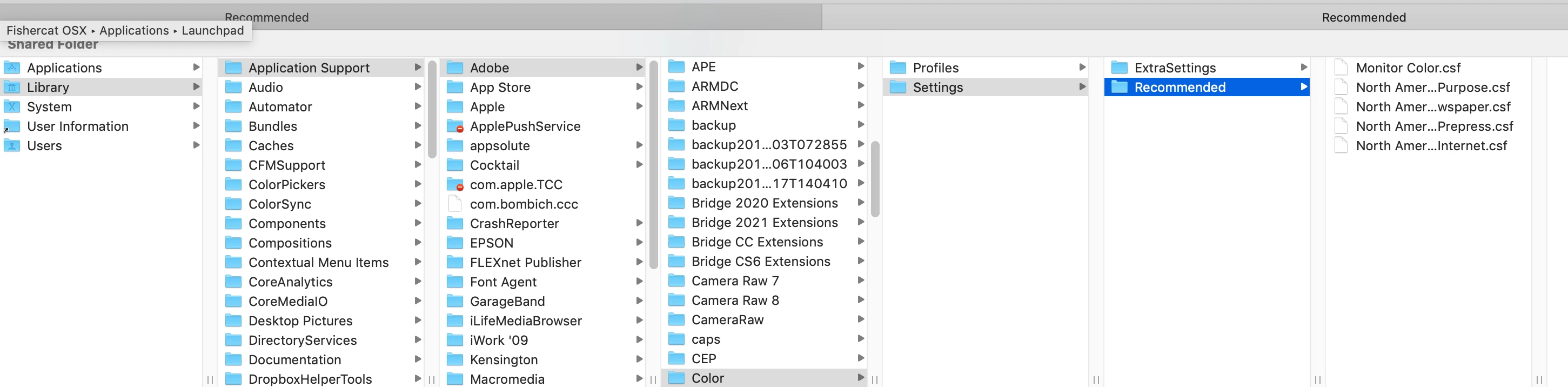Select the iWork '09 folder
The image size is (1568, 387).
(544, 340)
